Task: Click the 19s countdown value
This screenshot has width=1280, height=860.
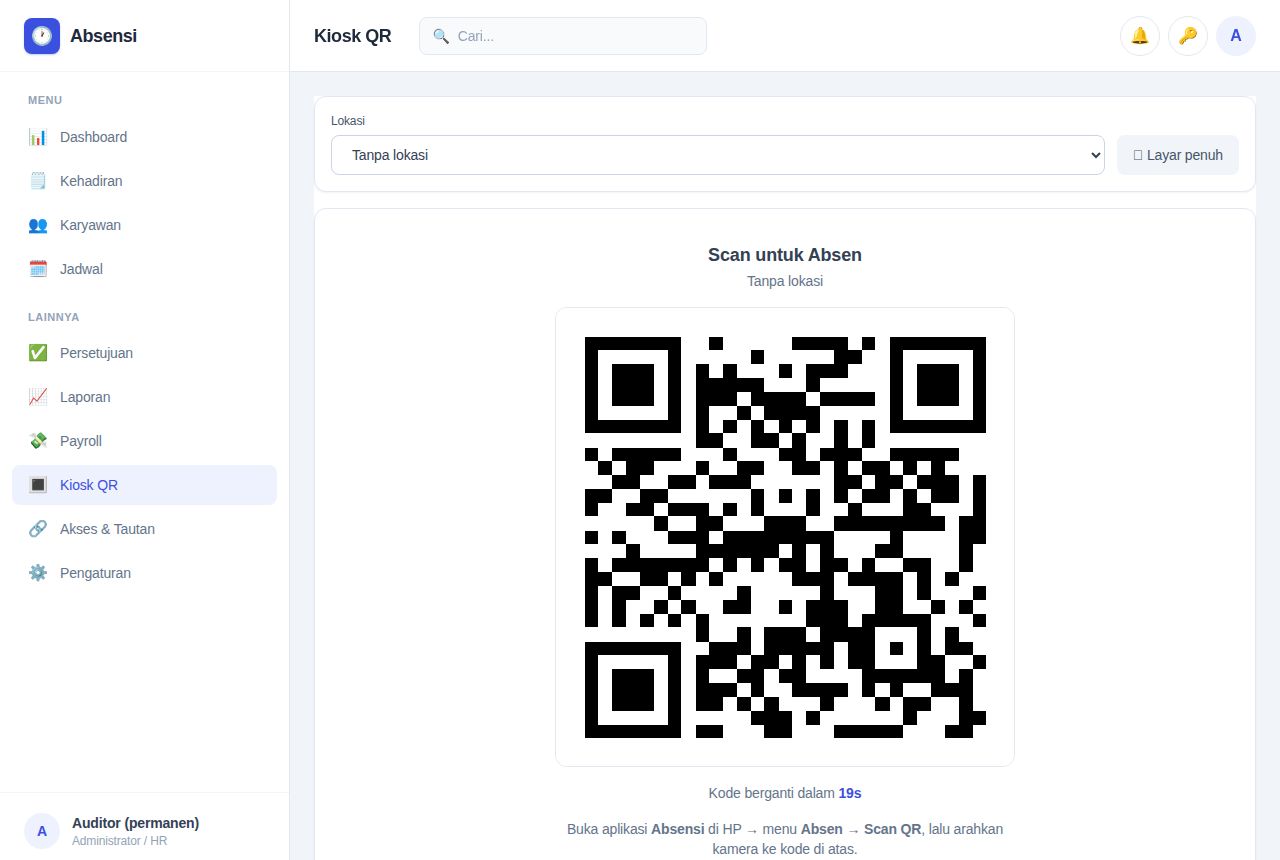Action: click(850, 793)
